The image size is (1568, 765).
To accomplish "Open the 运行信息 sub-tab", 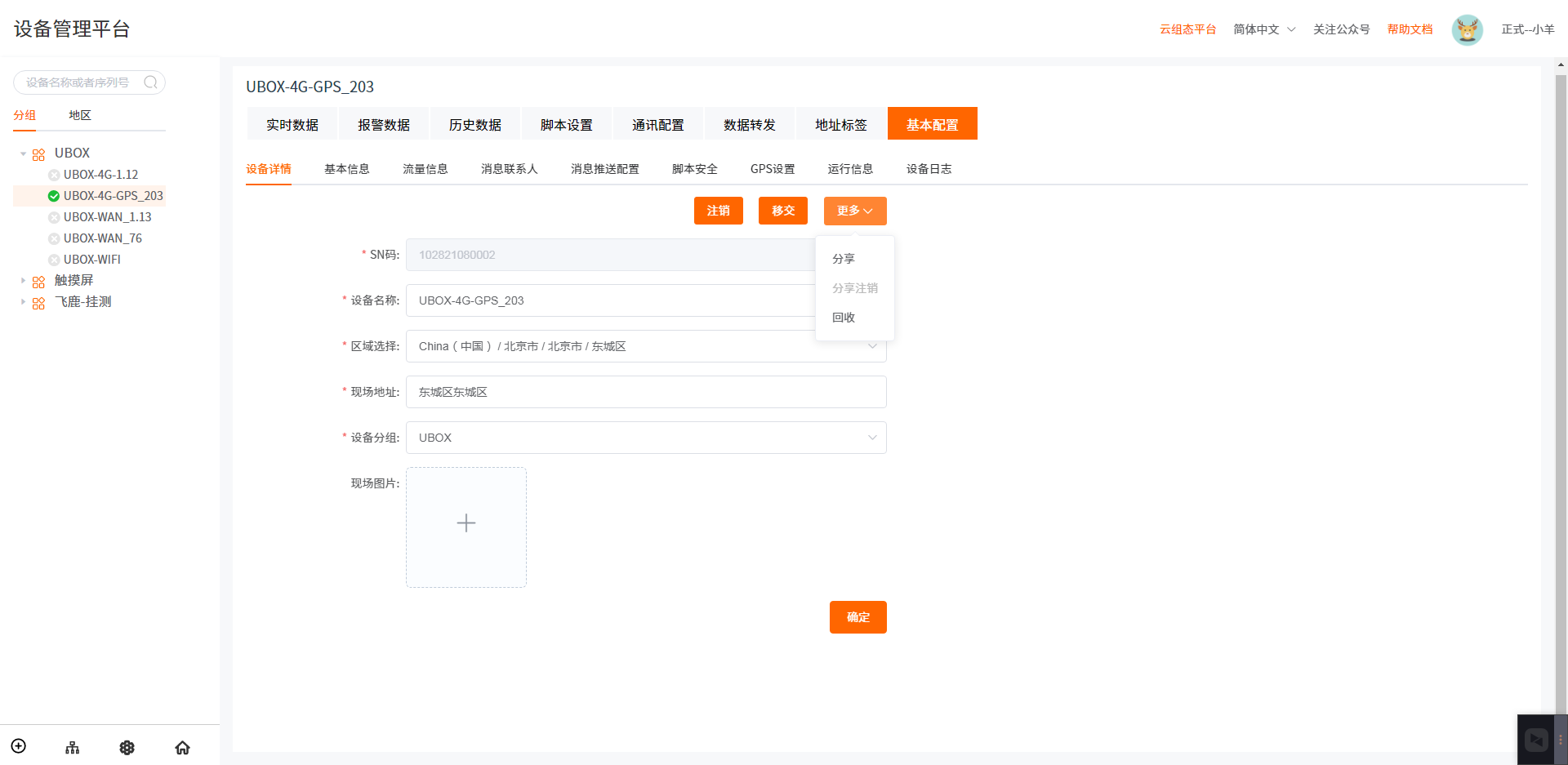I will pyautogui.click(x=850, y=169).
